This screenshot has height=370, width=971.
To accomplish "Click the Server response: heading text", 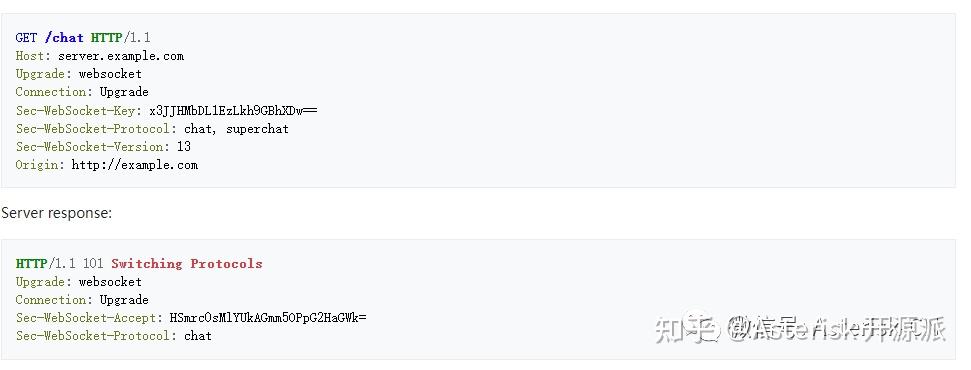I will (56, 213).
